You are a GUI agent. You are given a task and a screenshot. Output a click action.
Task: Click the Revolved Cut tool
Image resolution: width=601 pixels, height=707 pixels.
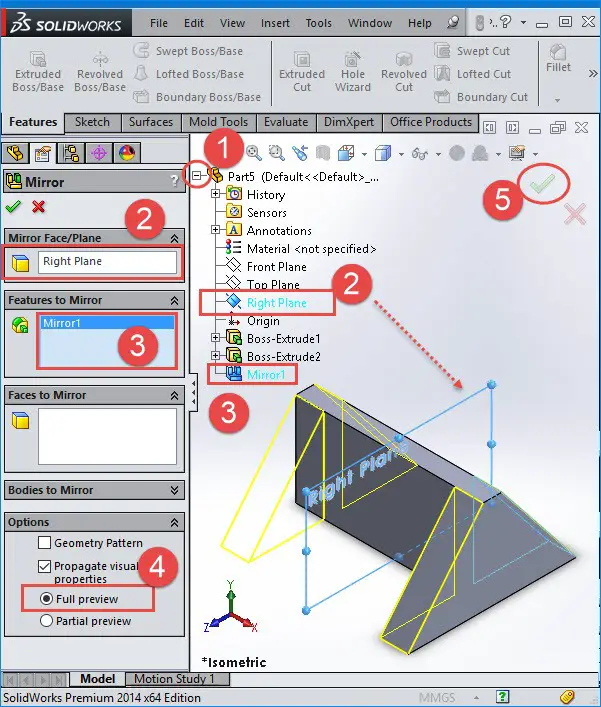tap(404, 72)
